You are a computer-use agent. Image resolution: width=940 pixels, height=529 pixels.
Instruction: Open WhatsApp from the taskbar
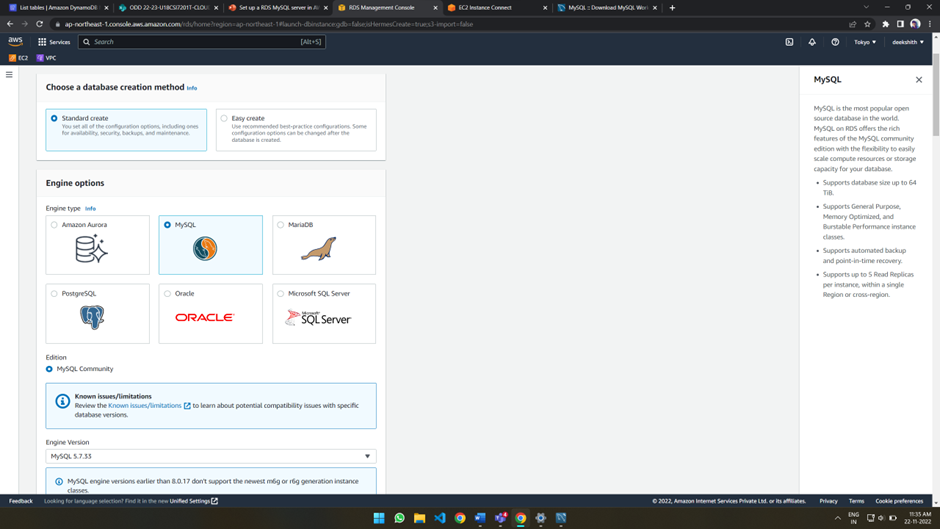coord(399,518)
